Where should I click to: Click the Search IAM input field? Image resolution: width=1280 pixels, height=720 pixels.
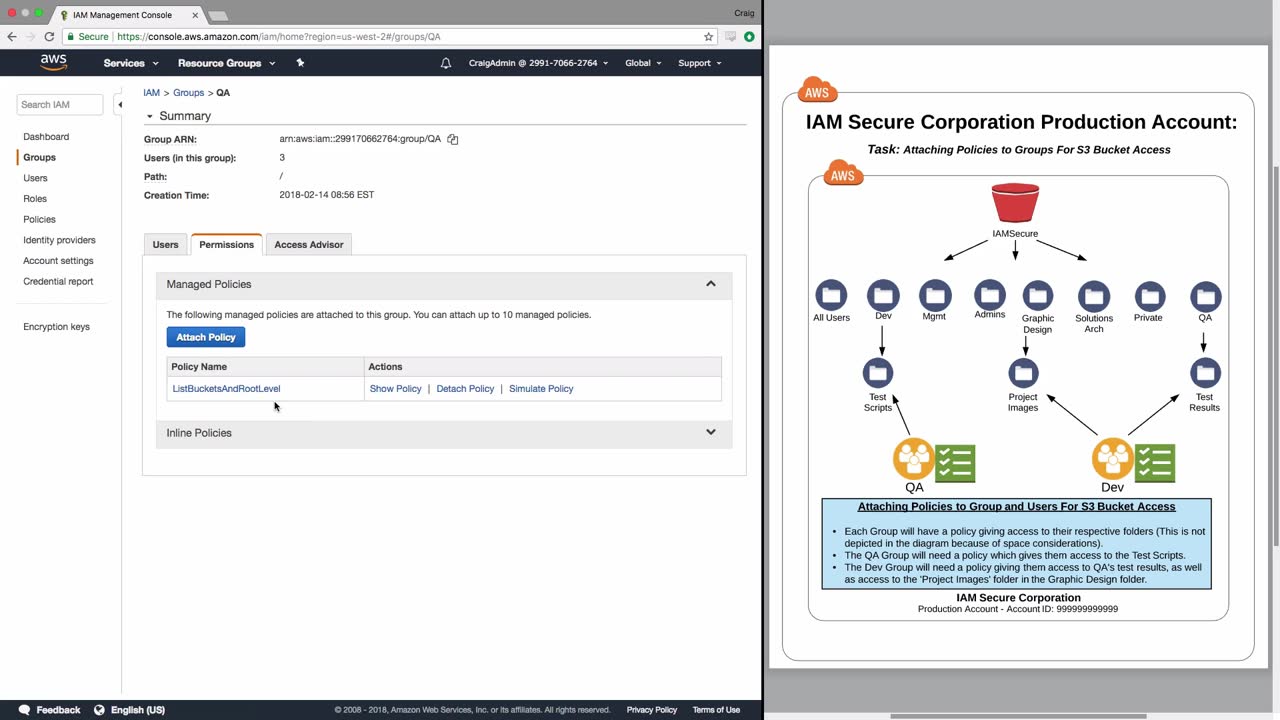[x=60, y=105]
